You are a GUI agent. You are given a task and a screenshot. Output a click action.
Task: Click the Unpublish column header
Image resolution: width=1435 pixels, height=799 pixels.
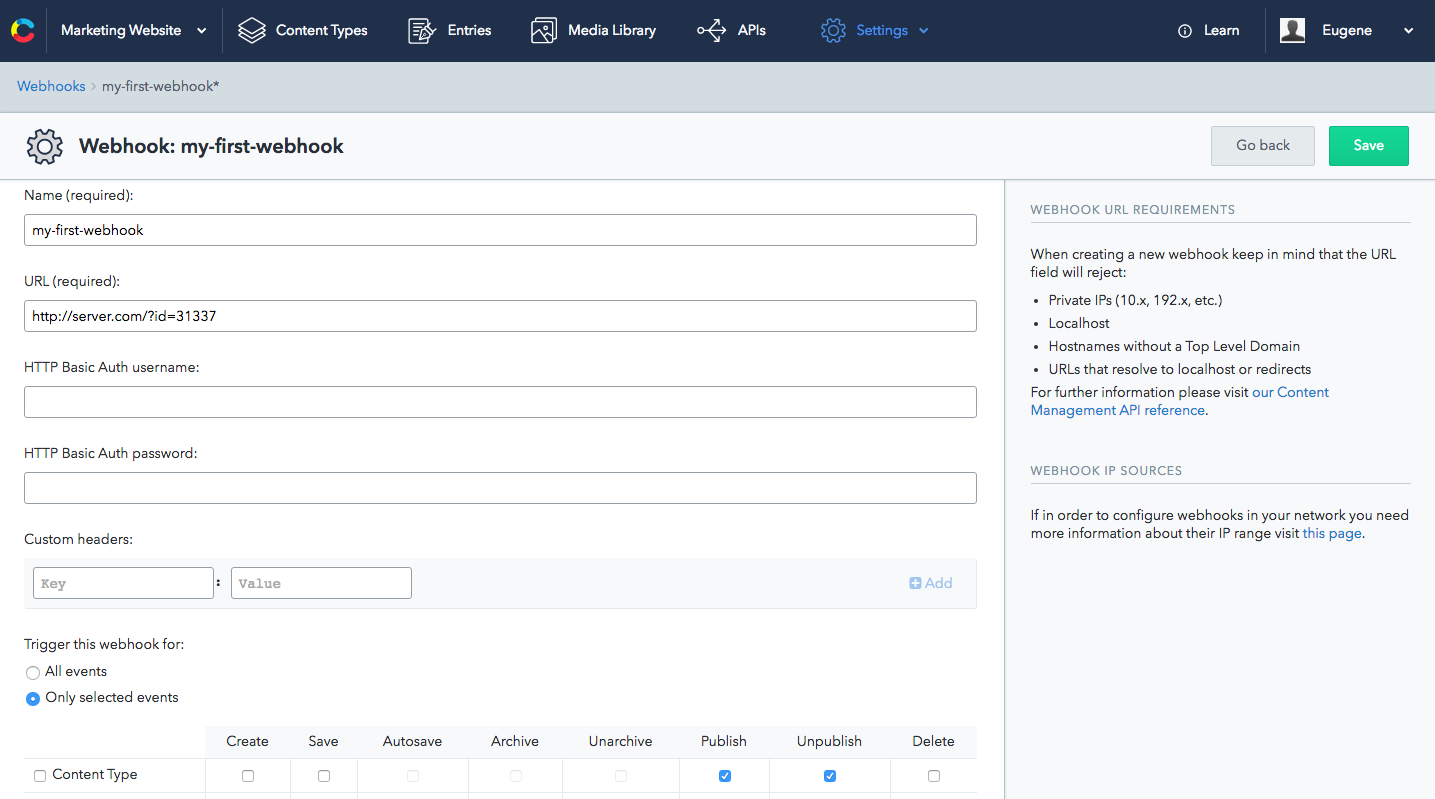tap(829, 741)
